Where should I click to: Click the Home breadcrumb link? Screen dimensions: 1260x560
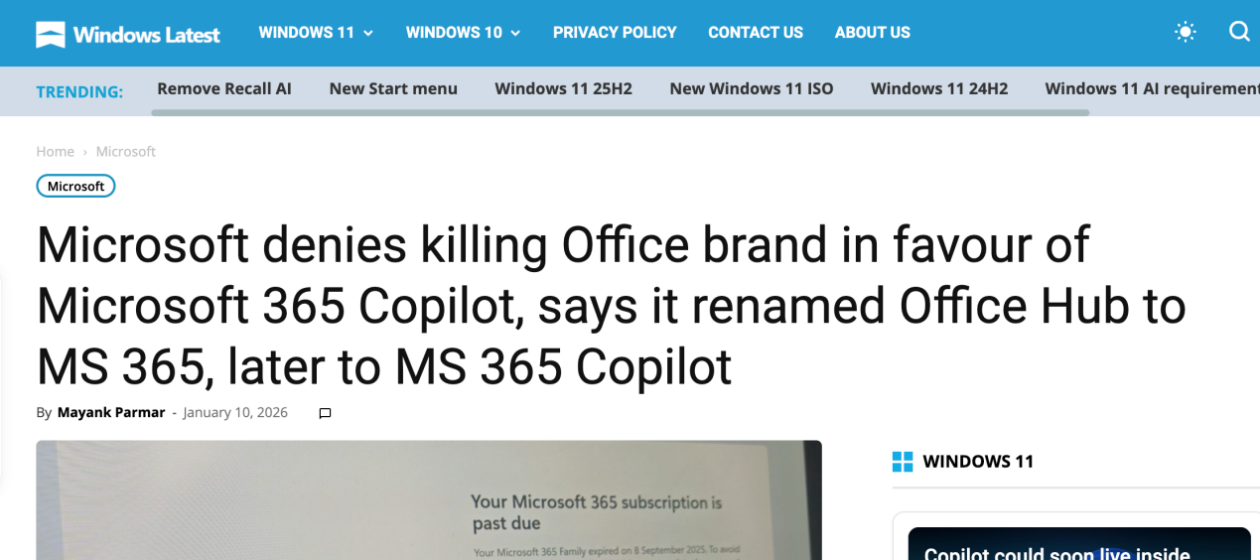click(x=55, y=151)
